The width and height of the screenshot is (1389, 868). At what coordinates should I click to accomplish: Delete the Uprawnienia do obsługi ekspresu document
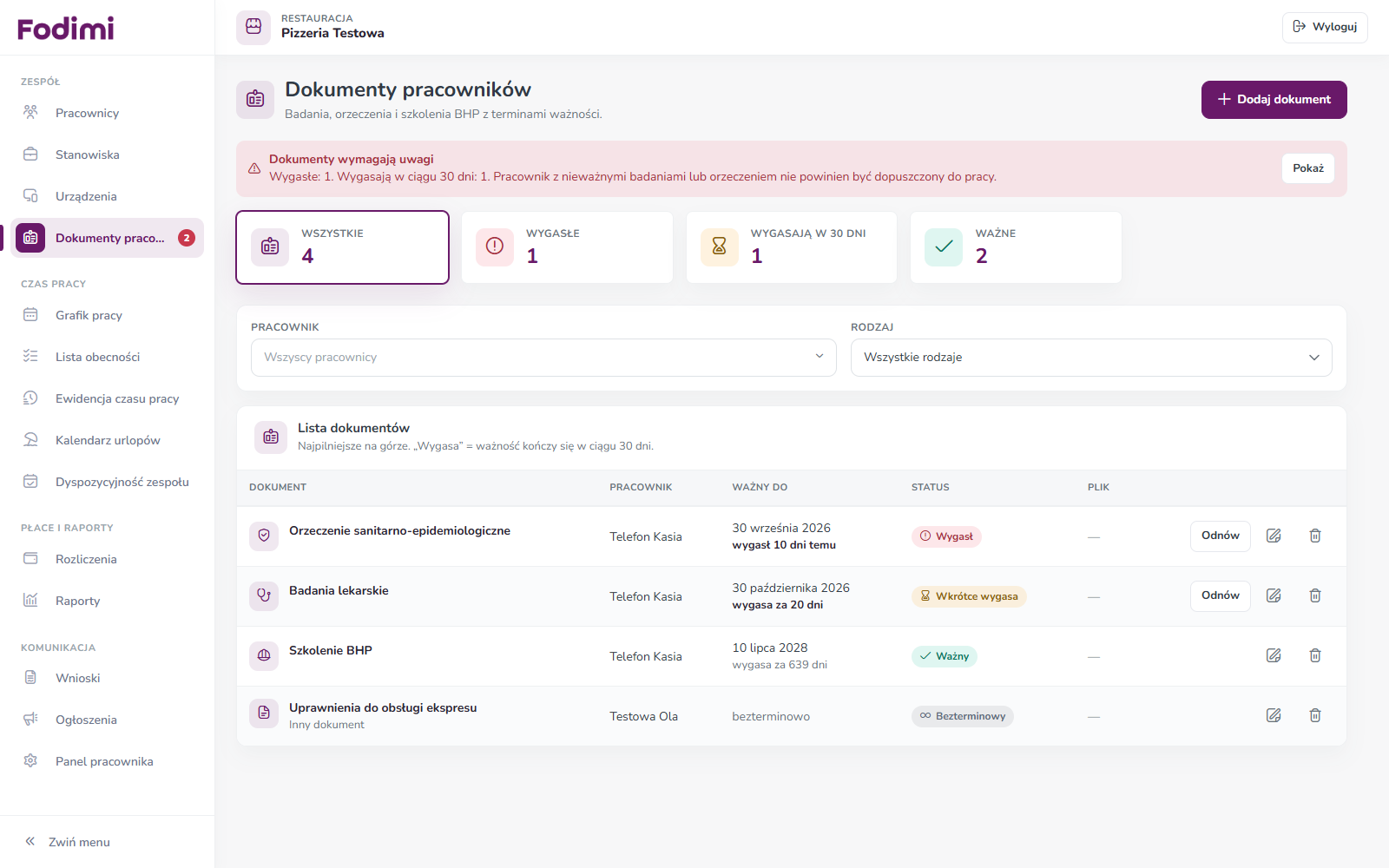1315,715
